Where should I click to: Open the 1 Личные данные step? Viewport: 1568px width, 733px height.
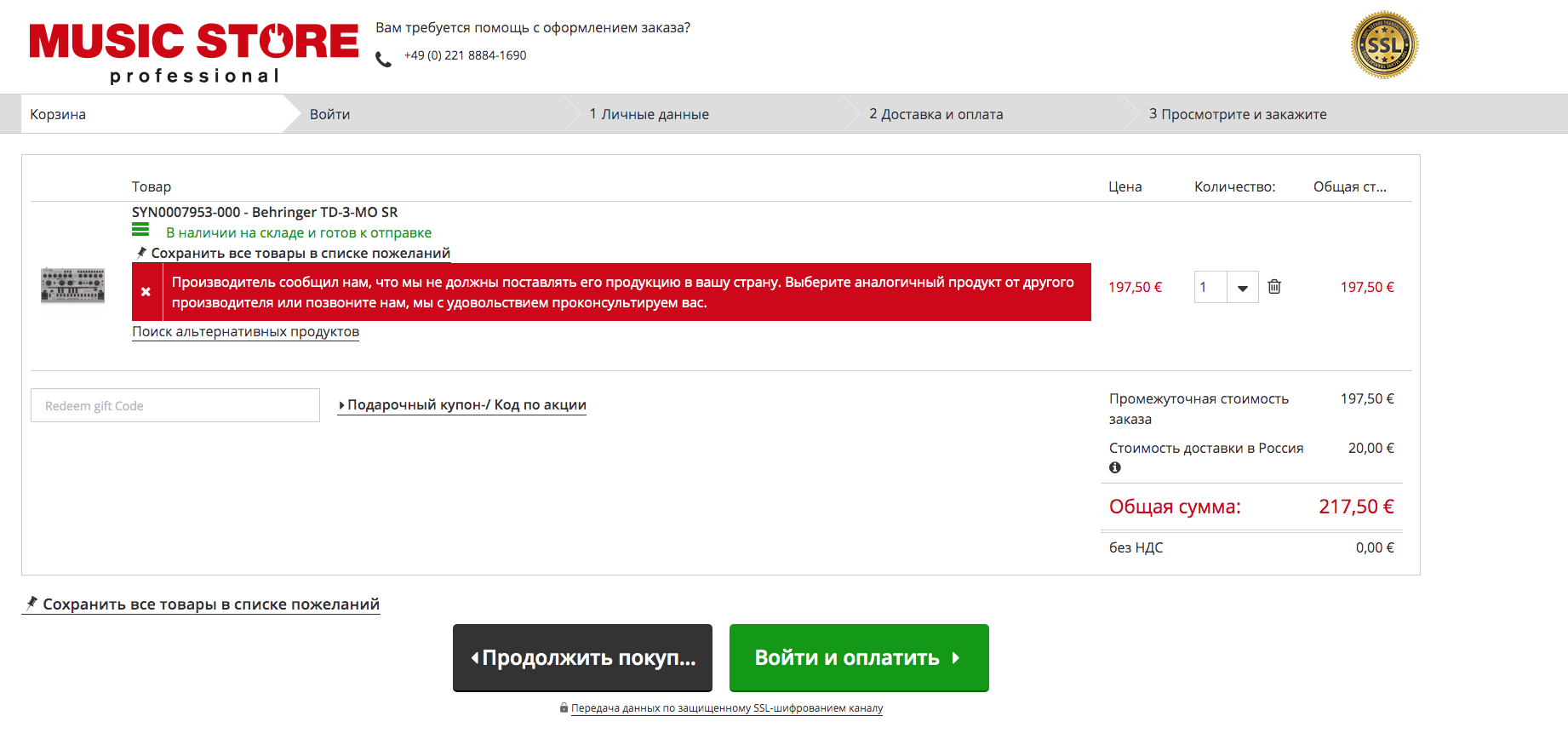(x=649, y=114)
